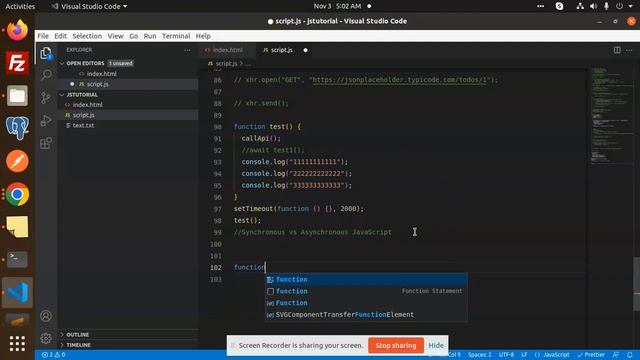The width and height of the screenshot is (640, 360).
Task: Open the Search view in activity bar
Action: [46, 75]
